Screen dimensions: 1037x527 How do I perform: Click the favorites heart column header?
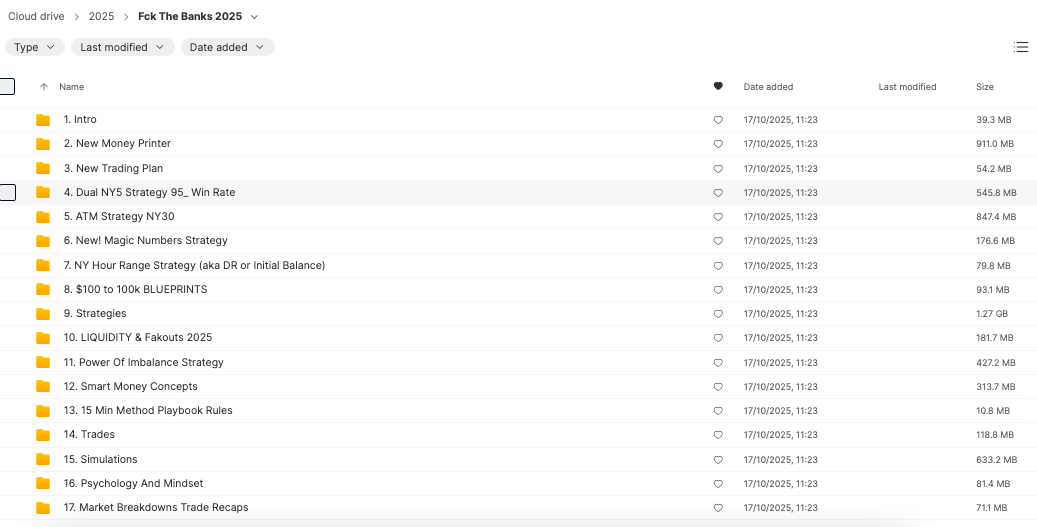click(718, 87)
